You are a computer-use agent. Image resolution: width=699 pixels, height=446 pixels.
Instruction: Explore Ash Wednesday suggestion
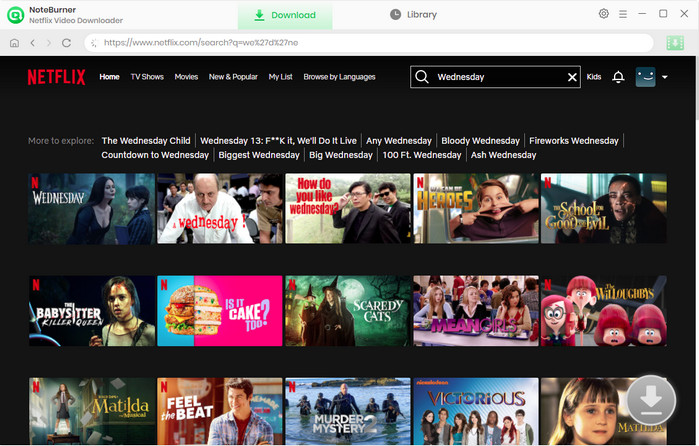(503, 155)
